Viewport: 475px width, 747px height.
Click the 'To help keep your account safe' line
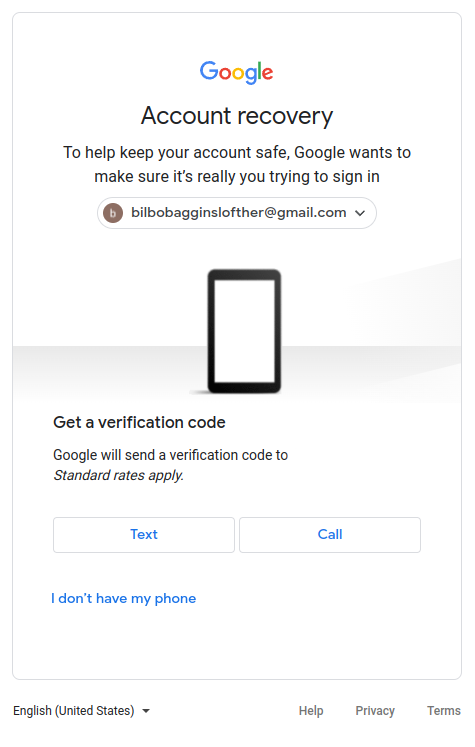click(x=237, y=152)
